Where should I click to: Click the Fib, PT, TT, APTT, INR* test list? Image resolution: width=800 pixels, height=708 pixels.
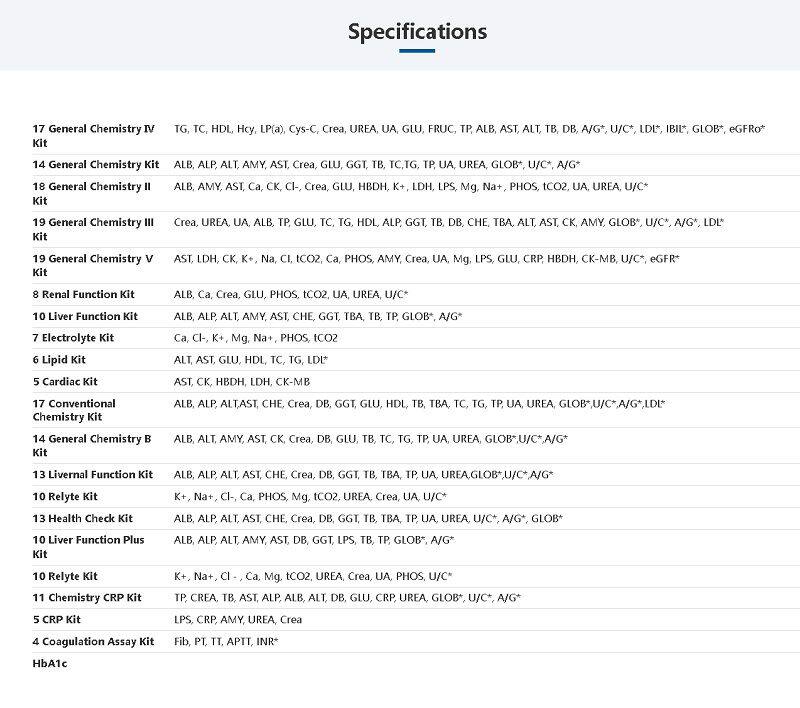tap(226, 642)
